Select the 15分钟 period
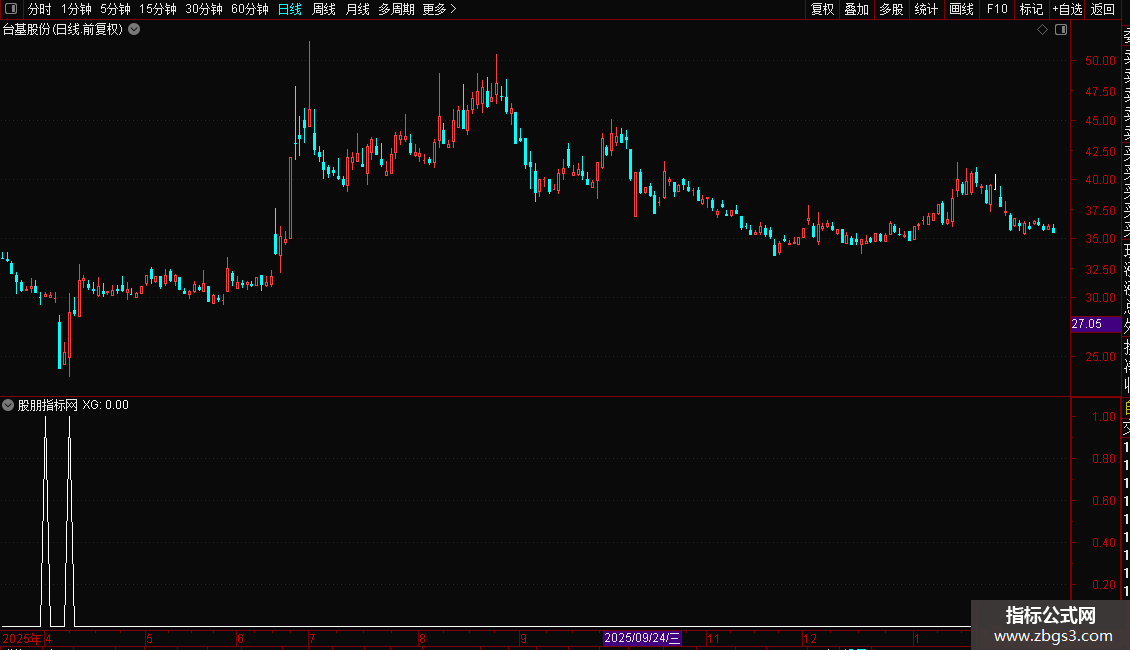The height and width of the screenshot is (650, 1130). 158,9
